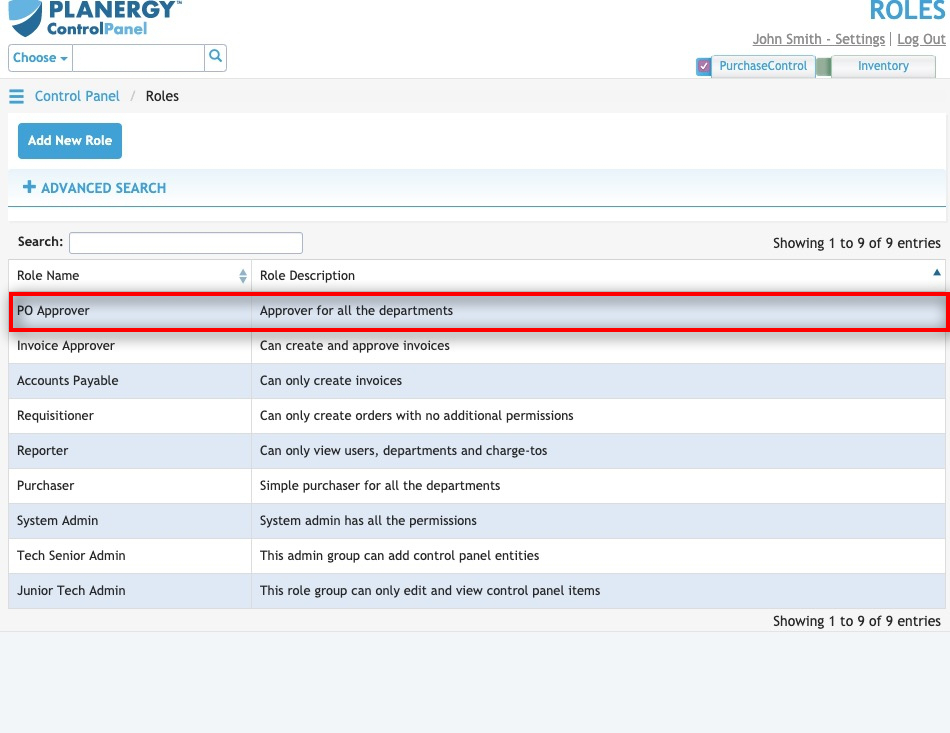The width and height of the screenshot is (950, 733).
Task: Click the Log Out link
Action: pyautogui.click(x=921, y=39)
